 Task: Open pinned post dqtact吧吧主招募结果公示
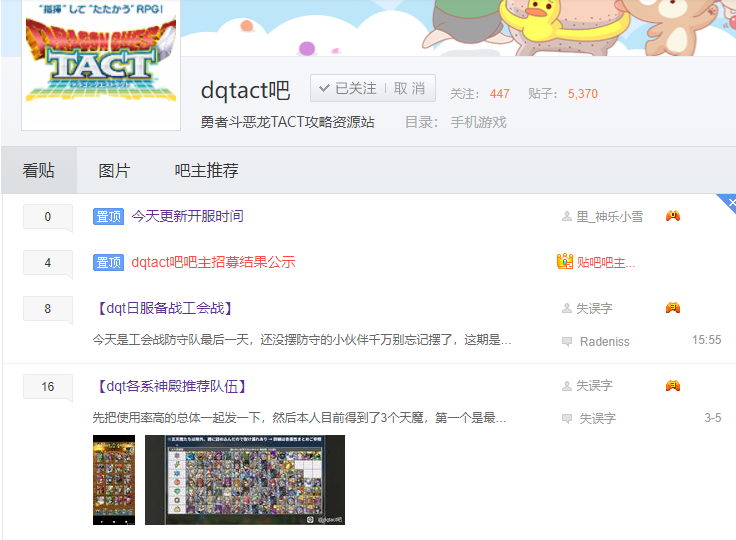pos(213,262)
